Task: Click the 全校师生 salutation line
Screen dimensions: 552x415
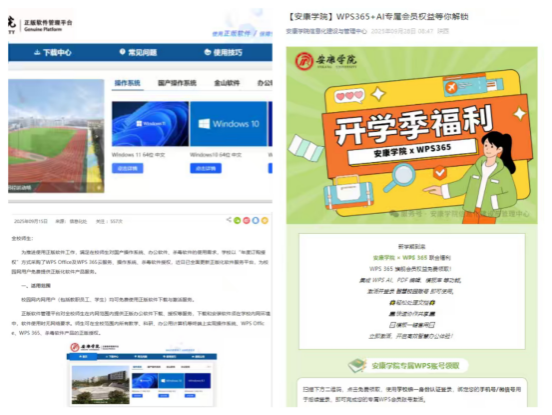Action: [x=23, y=239]
